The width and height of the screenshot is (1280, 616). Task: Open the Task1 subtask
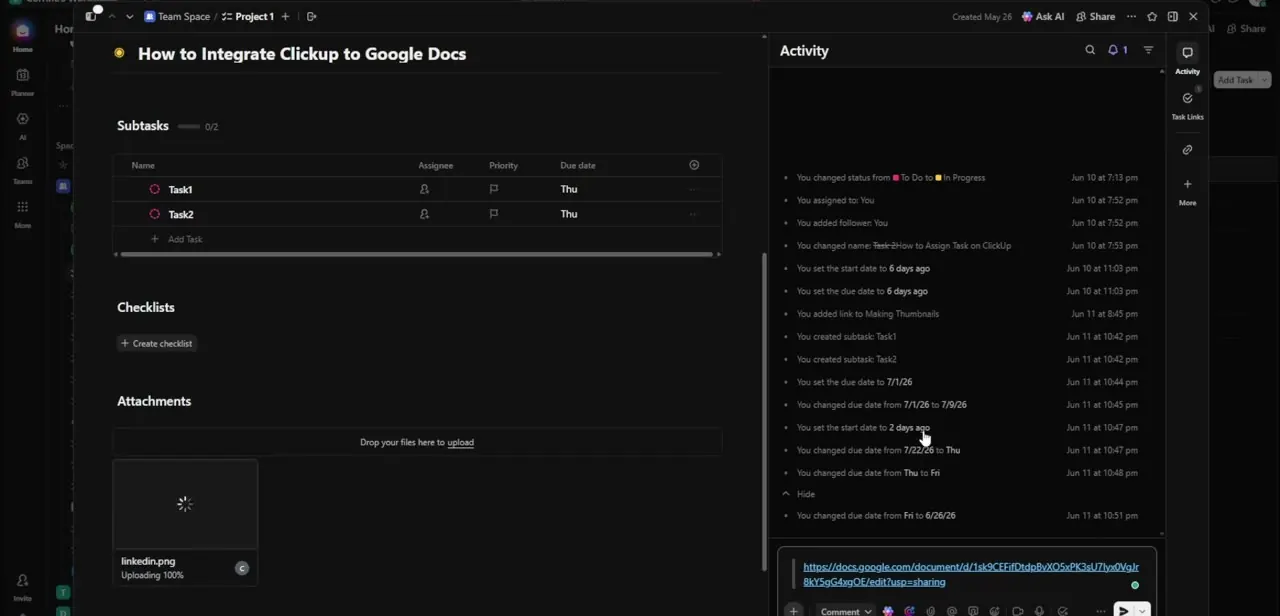pos(180,189)
